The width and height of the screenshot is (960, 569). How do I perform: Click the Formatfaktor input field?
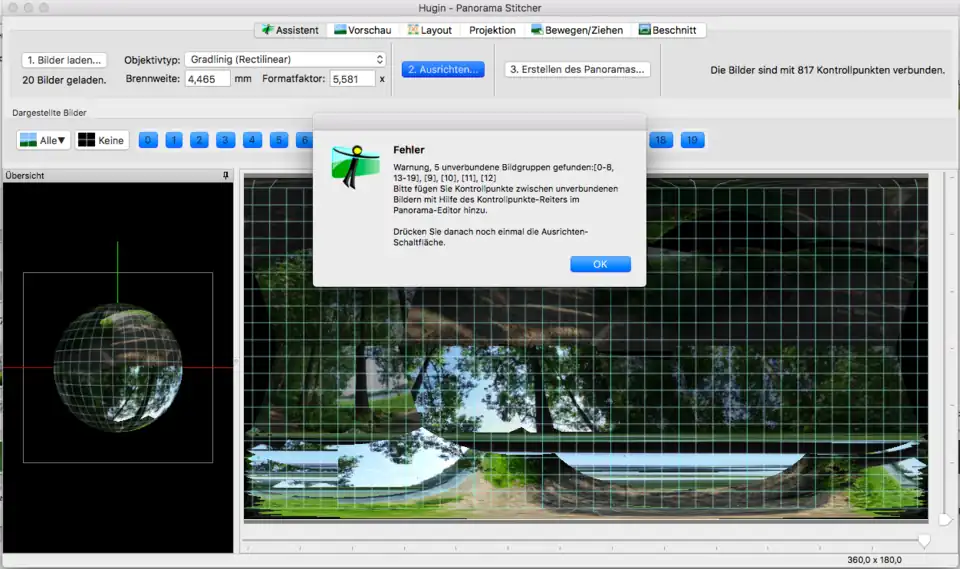(351, 78)
